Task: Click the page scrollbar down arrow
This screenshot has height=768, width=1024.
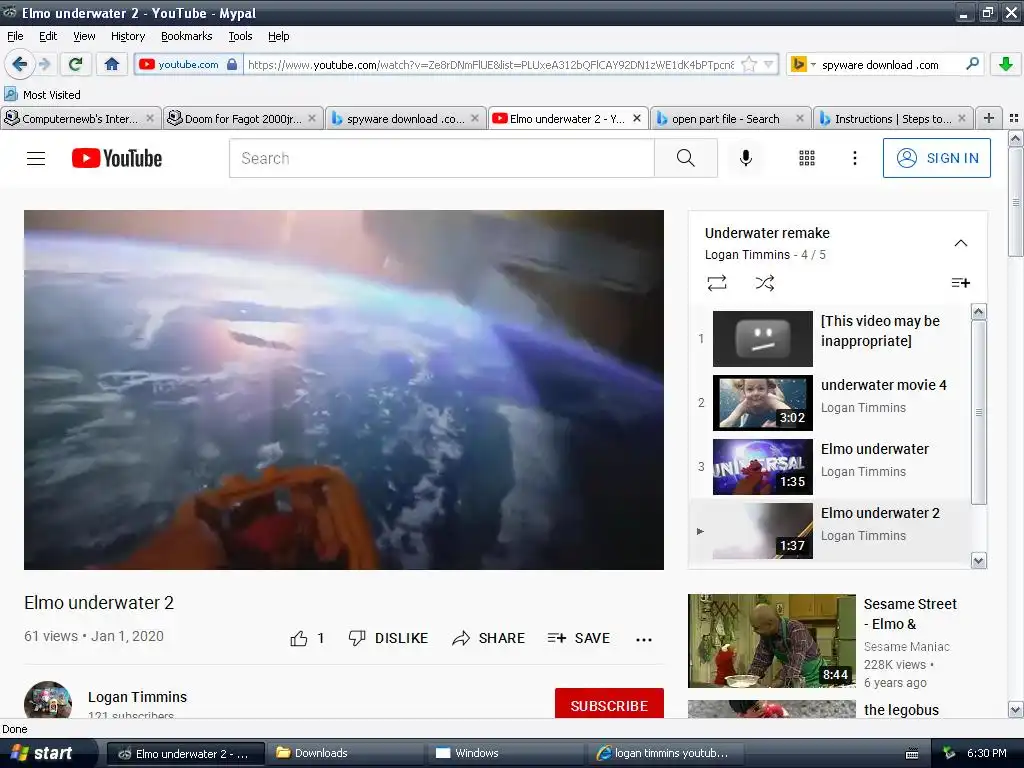Action: (x=1016, y=709)
